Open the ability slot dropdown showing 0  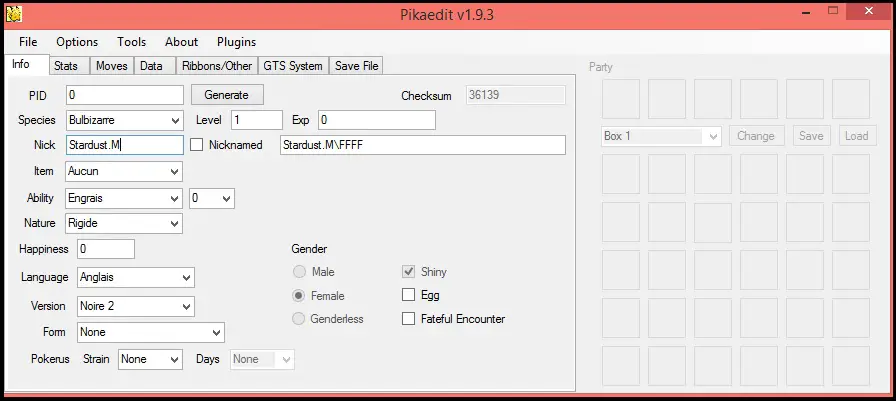[x=212, y=198]
